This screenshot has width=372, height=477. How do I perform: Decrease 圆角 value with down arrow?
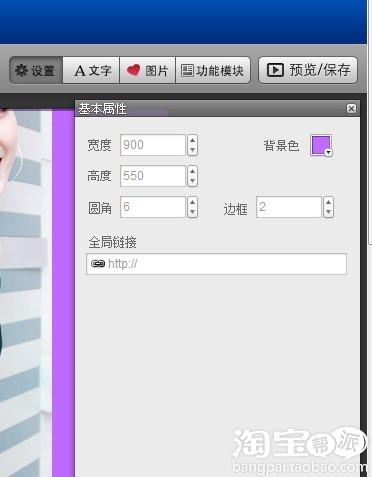[192, 212]
